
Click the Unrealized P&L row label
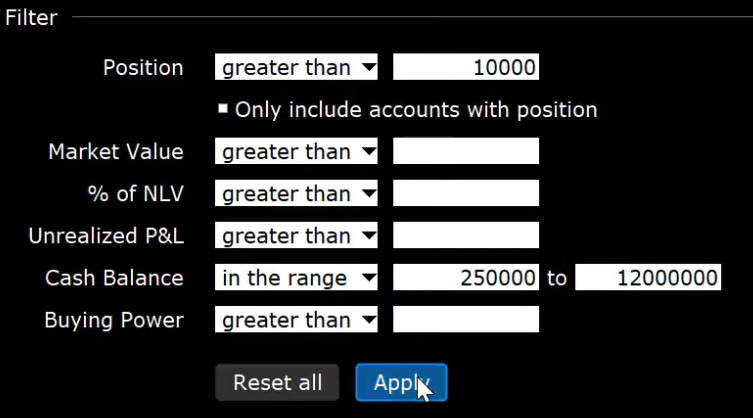(x=106, y=236)
